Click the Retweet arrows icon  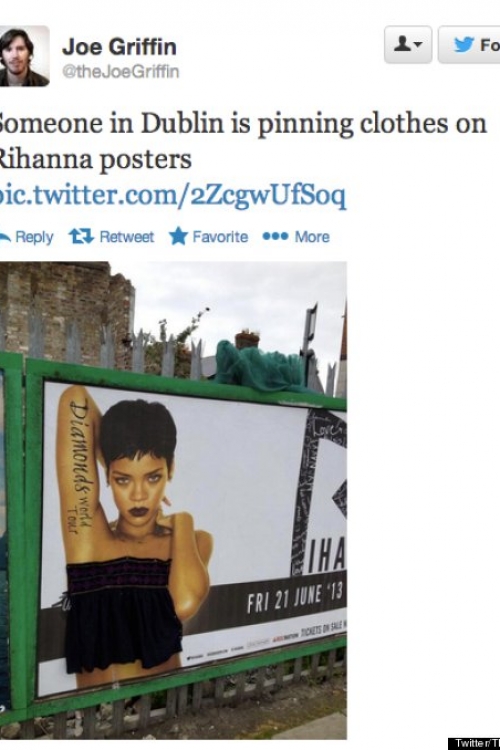[81, 236]
